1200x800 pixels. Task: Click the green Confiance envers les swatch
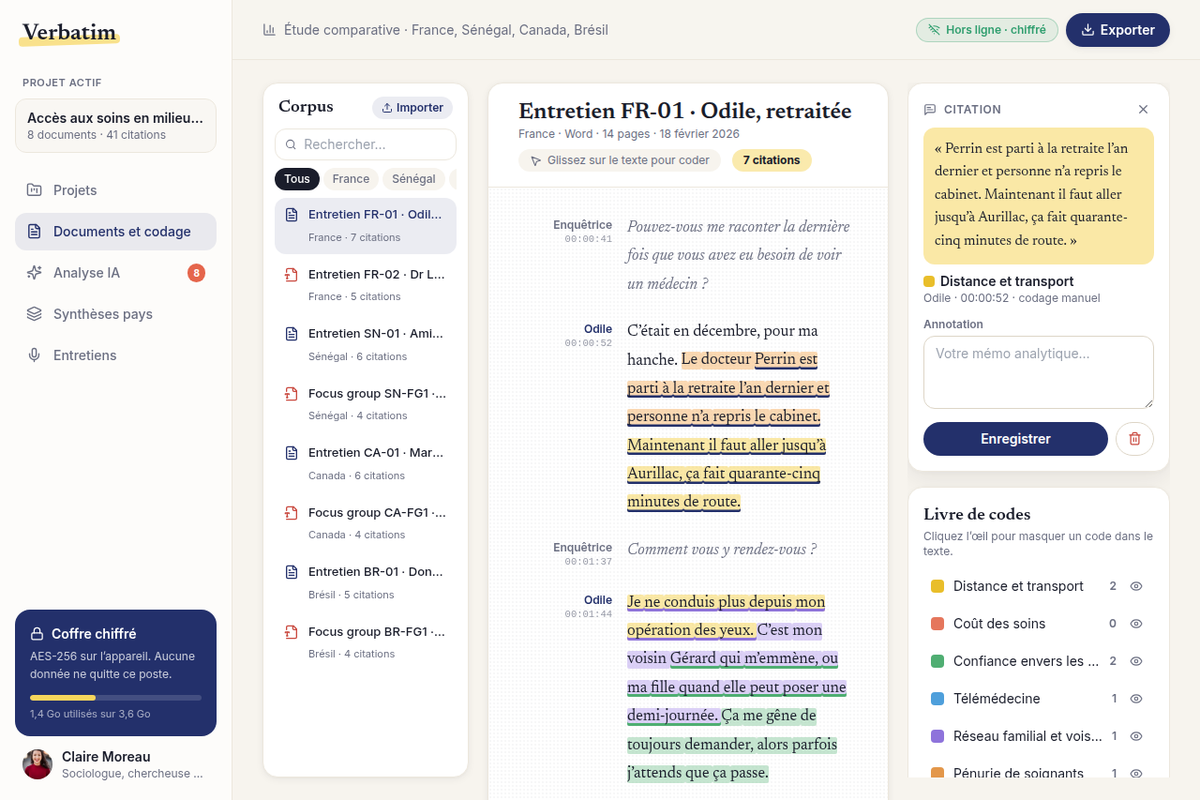tap(937, 661)
